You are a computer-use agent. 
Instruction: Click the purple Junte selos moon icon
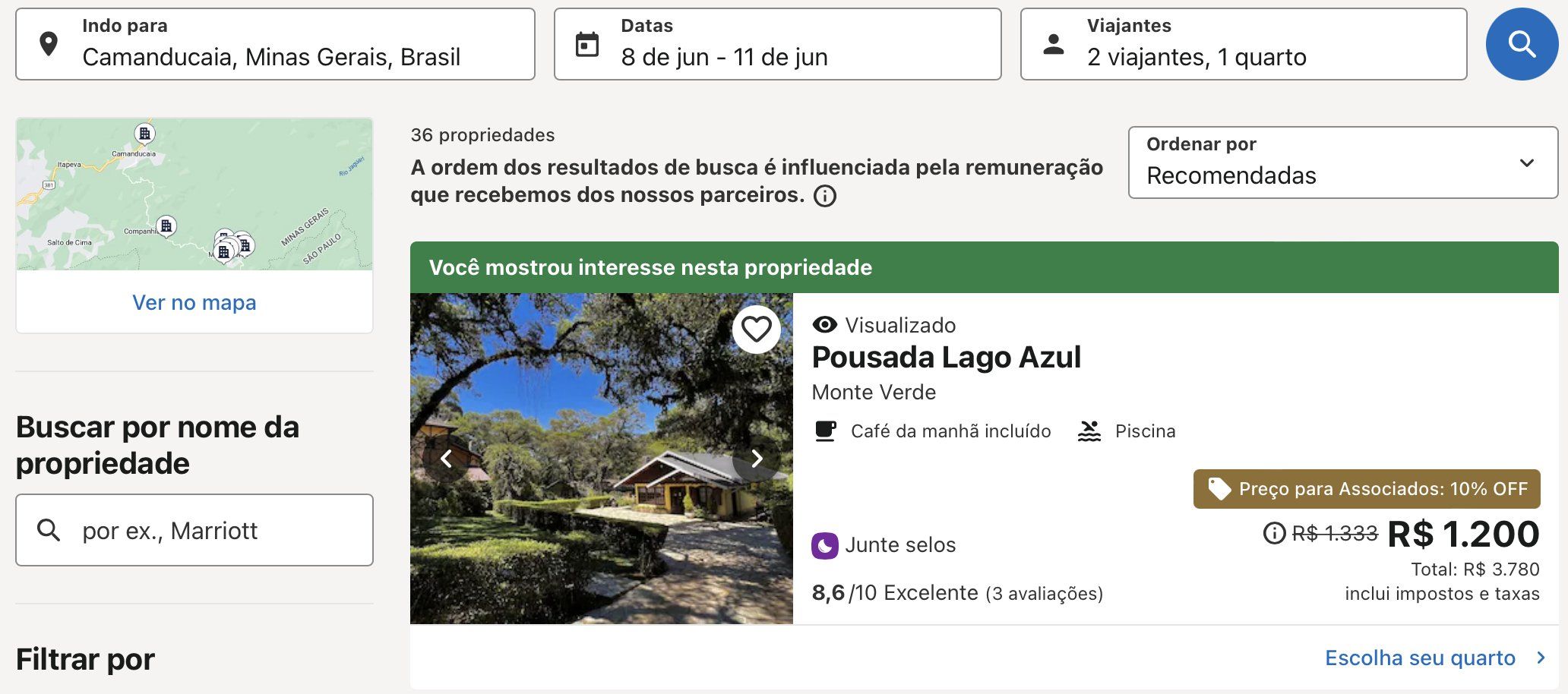[824, 545]
